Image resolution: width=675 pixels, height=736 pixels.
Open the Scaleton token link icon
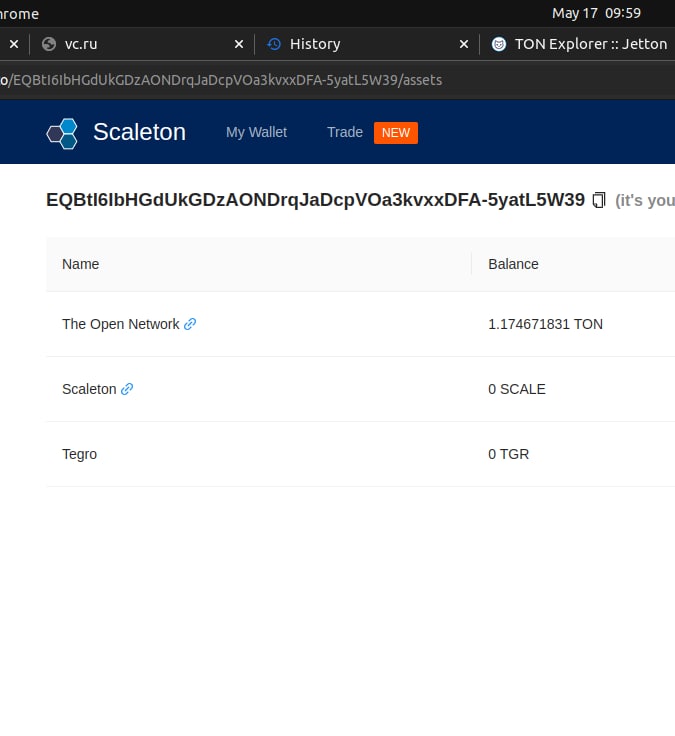[x=127, y=389]
